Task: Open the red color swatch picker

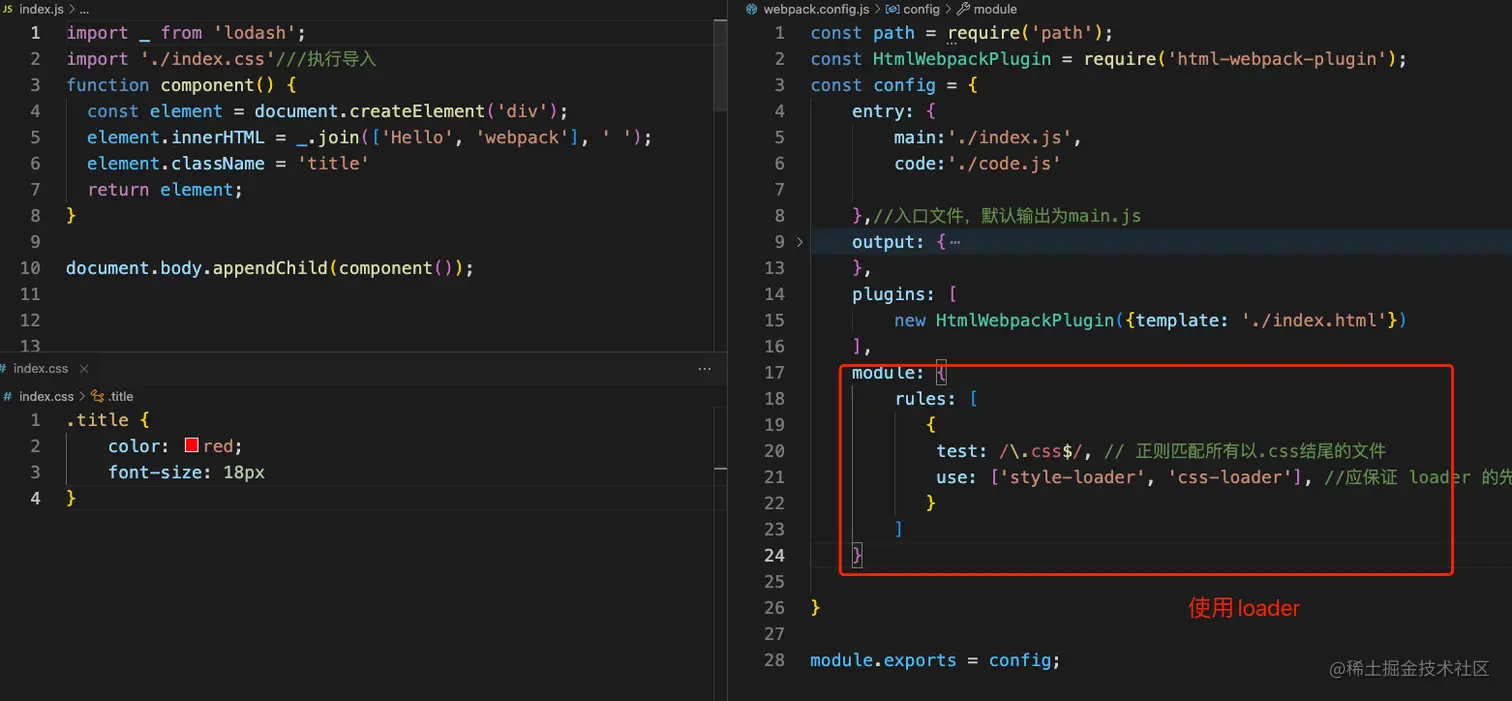Action: click(x=192, y=446)
